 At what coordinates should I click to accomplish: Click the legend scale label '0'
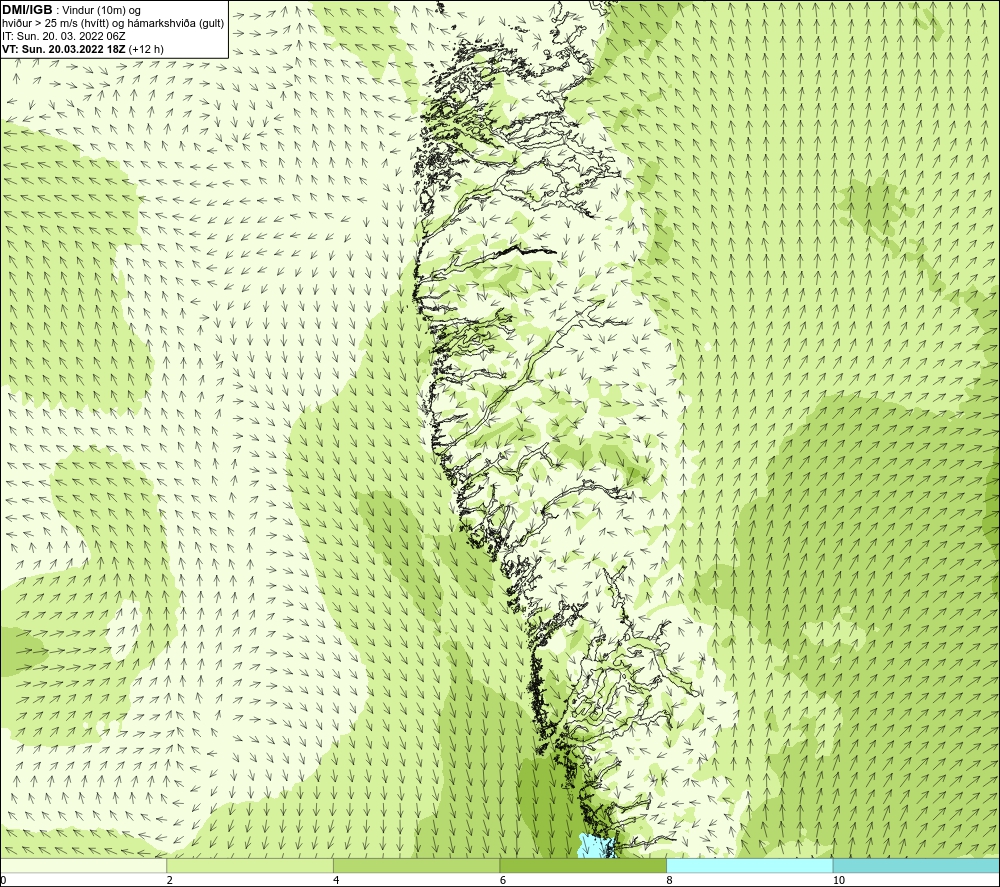click(3, 880)
